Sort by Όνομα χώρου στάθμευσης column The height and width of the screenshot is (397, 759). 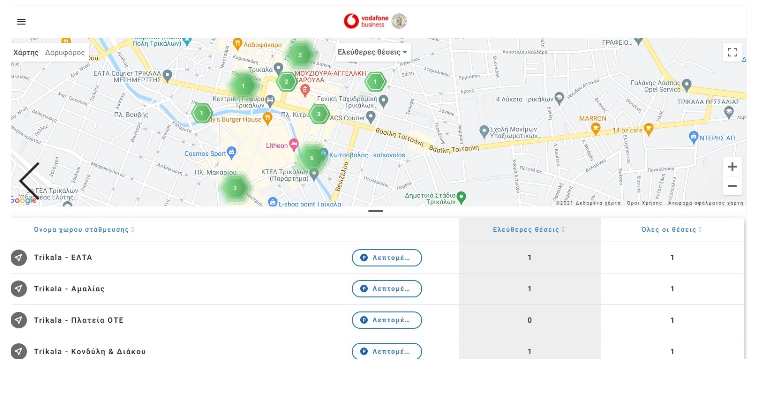[84, 229]
